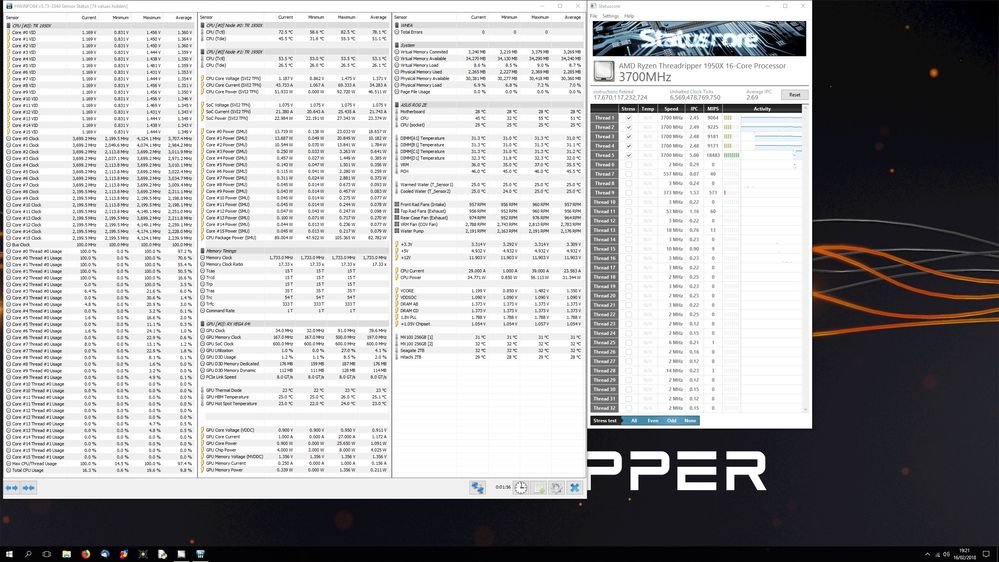This screenshot has width=999, height=562.
Task: Uncheck Stress checkbox for Thread 2
Action: coord(628,127)
